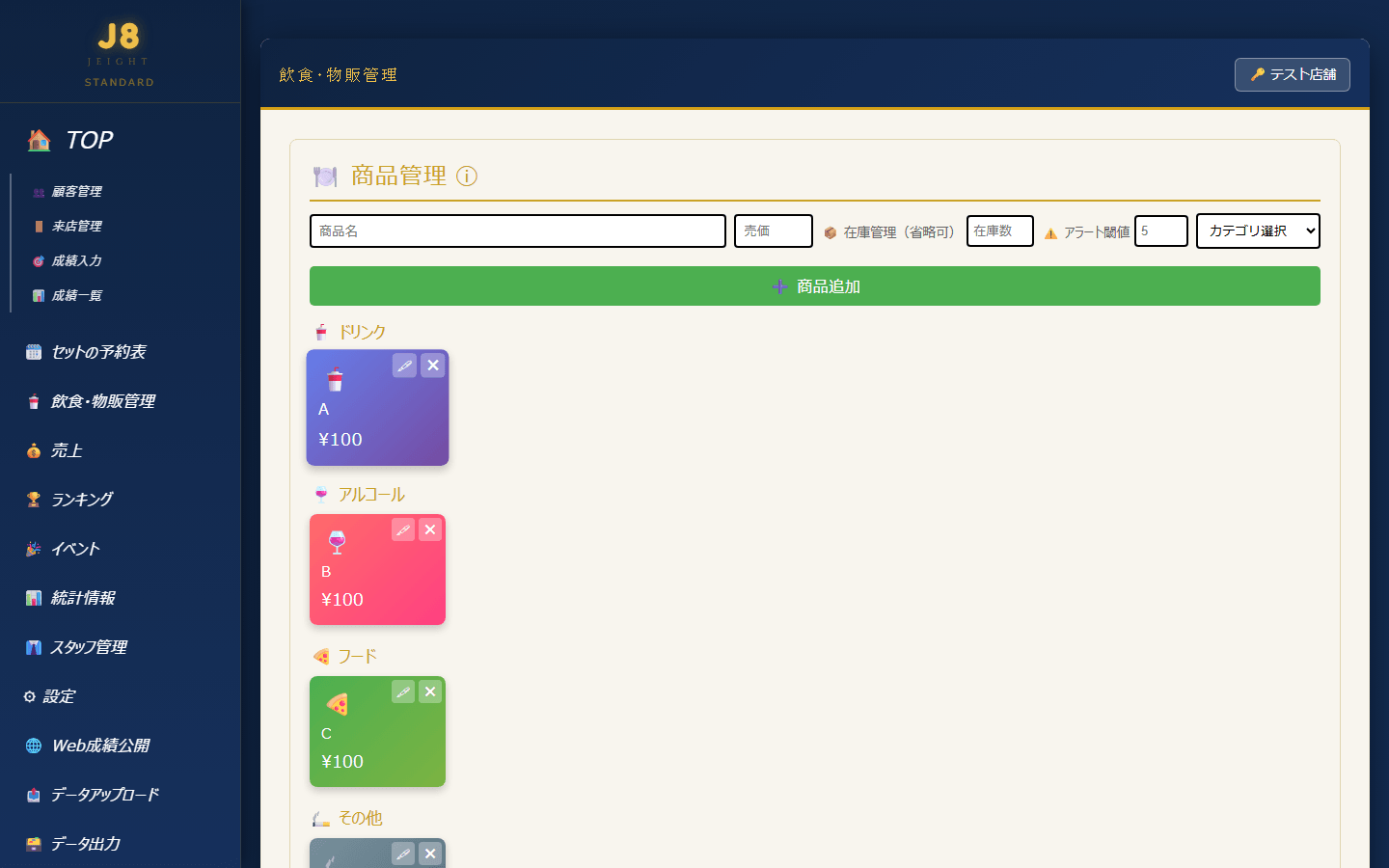Focus the 売価 price field
This screenshot has width=1389, height=868.
click(774, 231)
